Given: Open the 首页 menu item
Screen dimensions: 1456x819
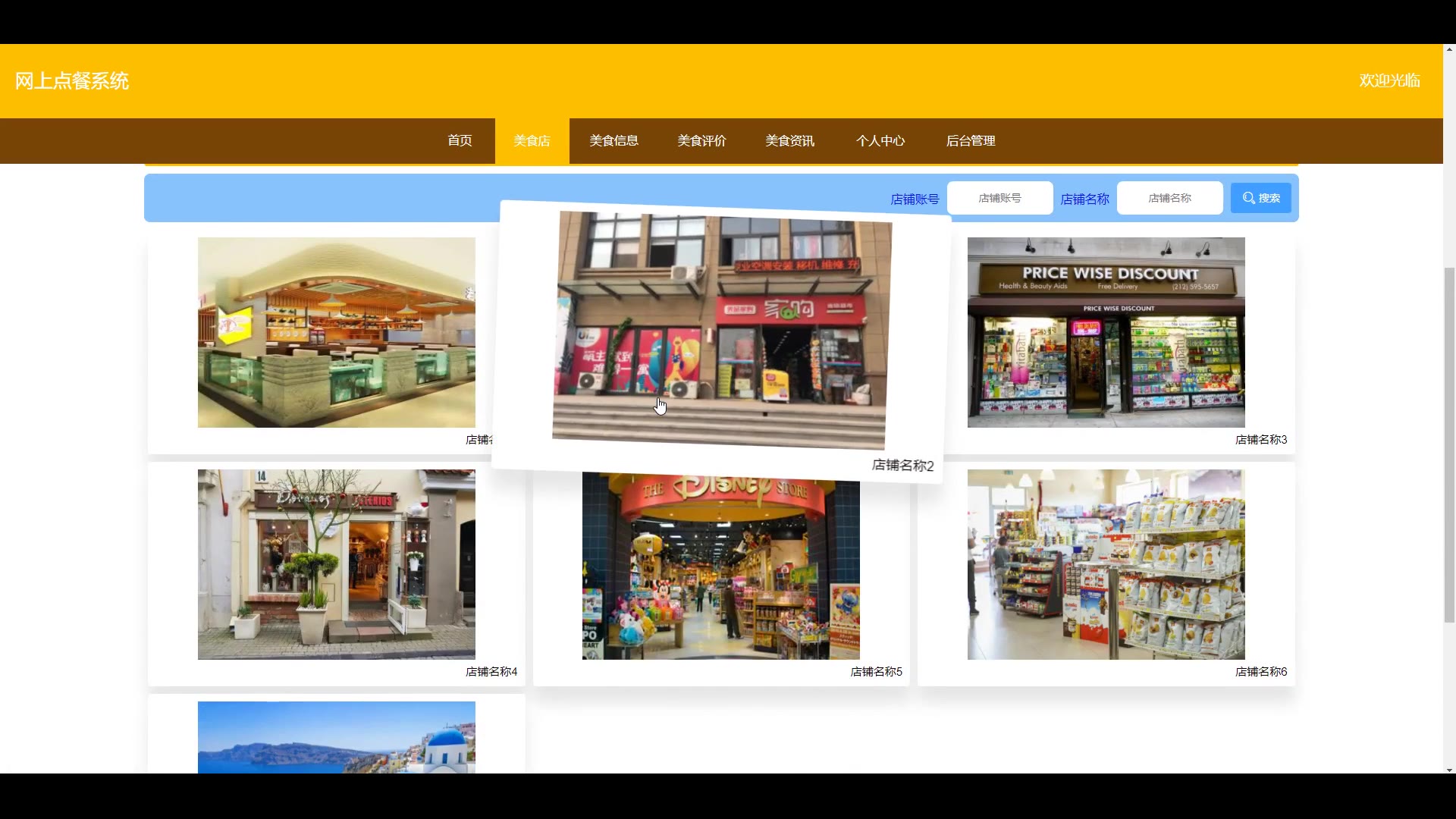Looking at the screenshot, I should (x=460, y=141).
